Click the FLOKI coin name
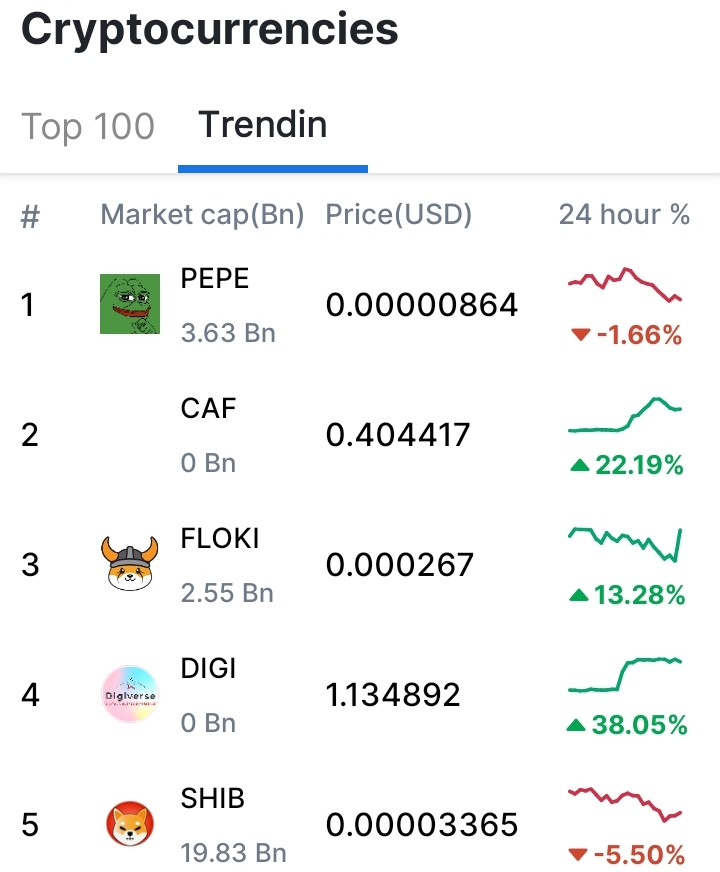 (220, 538)
